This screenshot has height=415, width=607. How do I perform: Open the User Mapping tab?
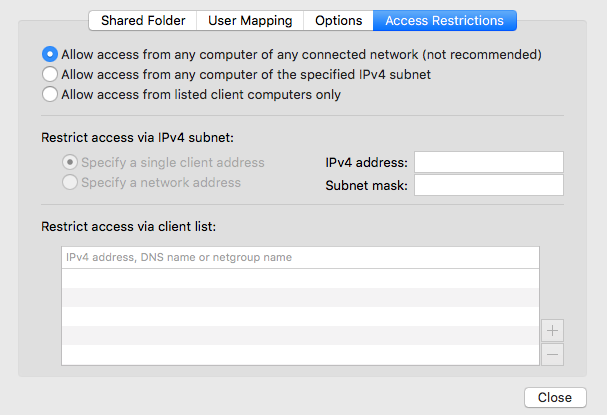250,21
